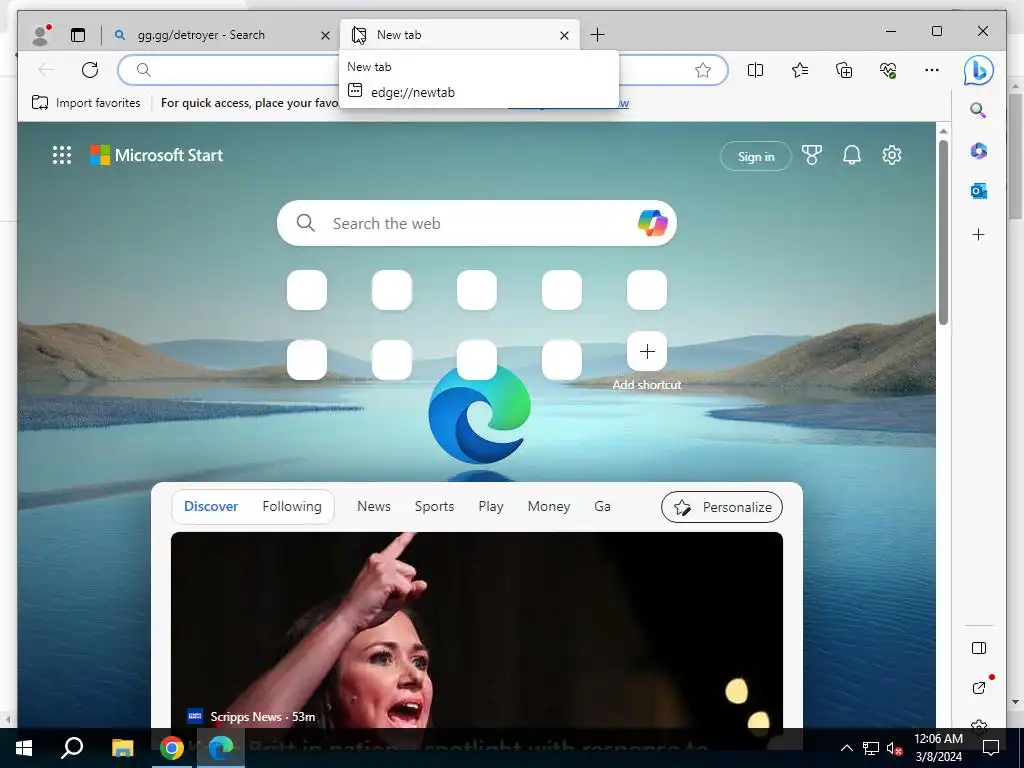Open a new tab with plus button

(x=597, y=35)
